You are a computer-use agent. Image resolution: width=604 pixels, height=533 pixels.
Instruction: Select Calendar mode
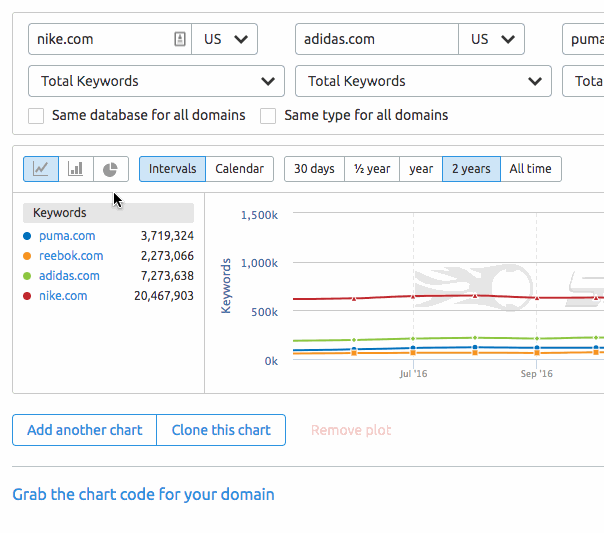tap(240, 169)
